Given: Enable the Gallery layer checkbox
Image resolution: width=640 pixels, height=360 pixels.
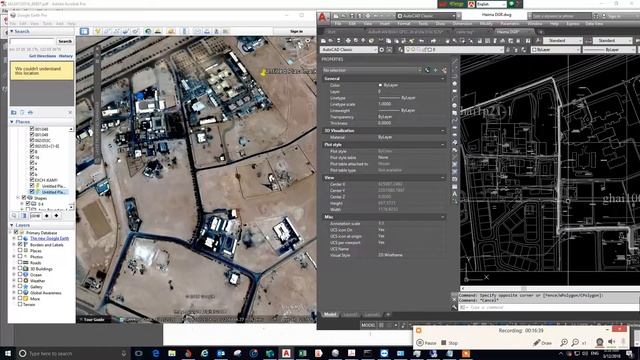Looking at the screenshot, I should coord(20,287).
